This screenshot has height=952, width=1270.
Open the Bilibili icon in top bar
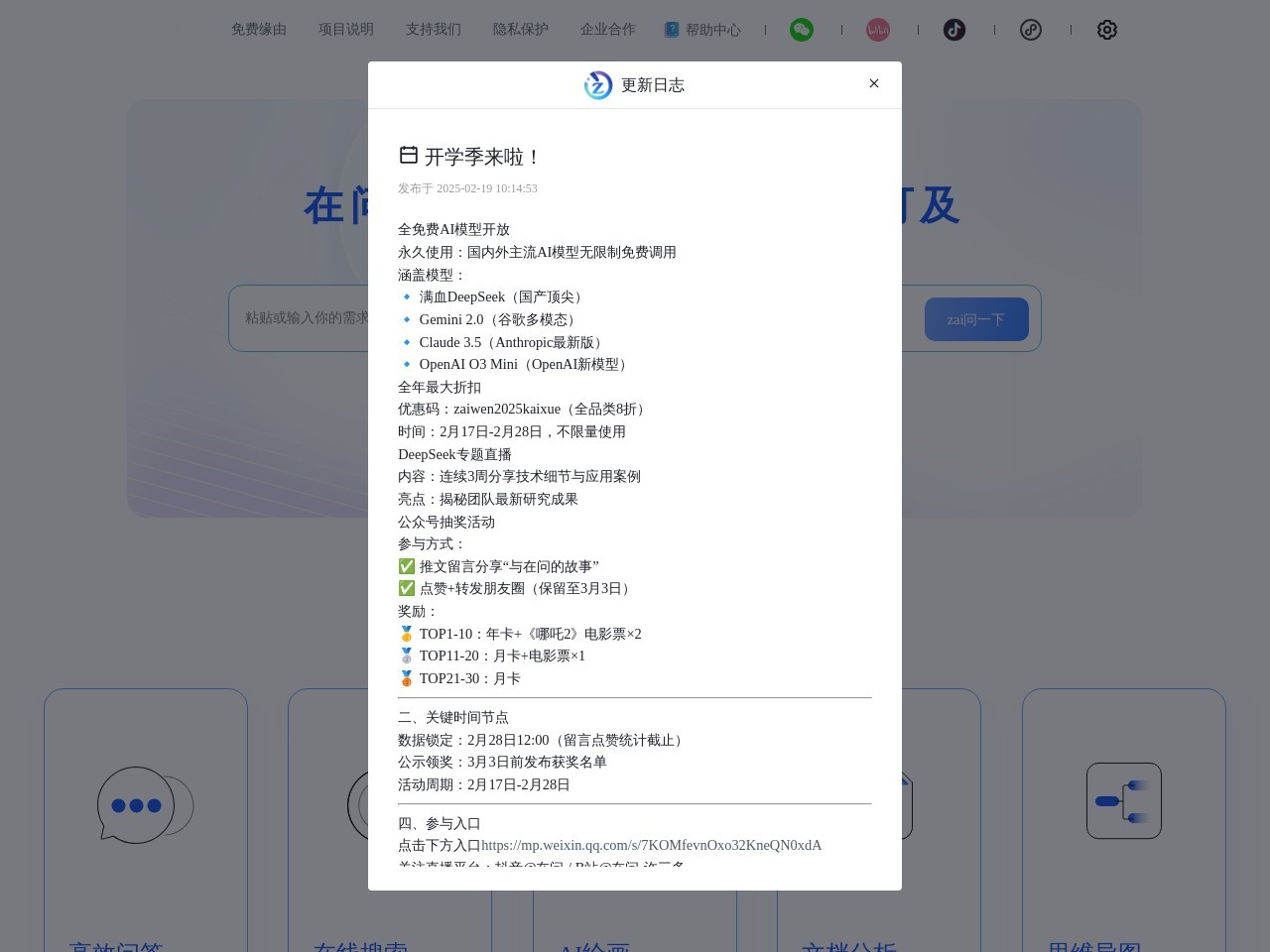click(878, 30)
